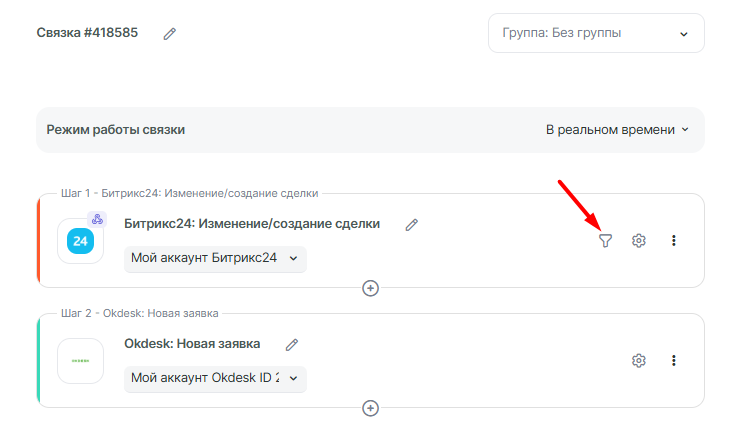Expand the Мой аккаунт Okdesk ID dropdown
733x436 pixels.
tap(215, 379)
